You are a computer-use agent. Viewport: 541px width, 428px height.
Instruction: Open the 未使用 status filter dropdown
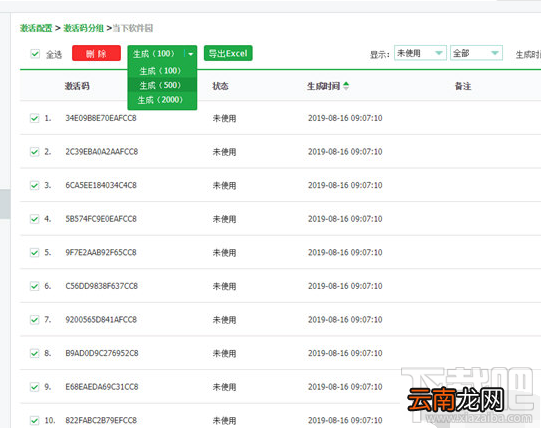click(420, 53)
